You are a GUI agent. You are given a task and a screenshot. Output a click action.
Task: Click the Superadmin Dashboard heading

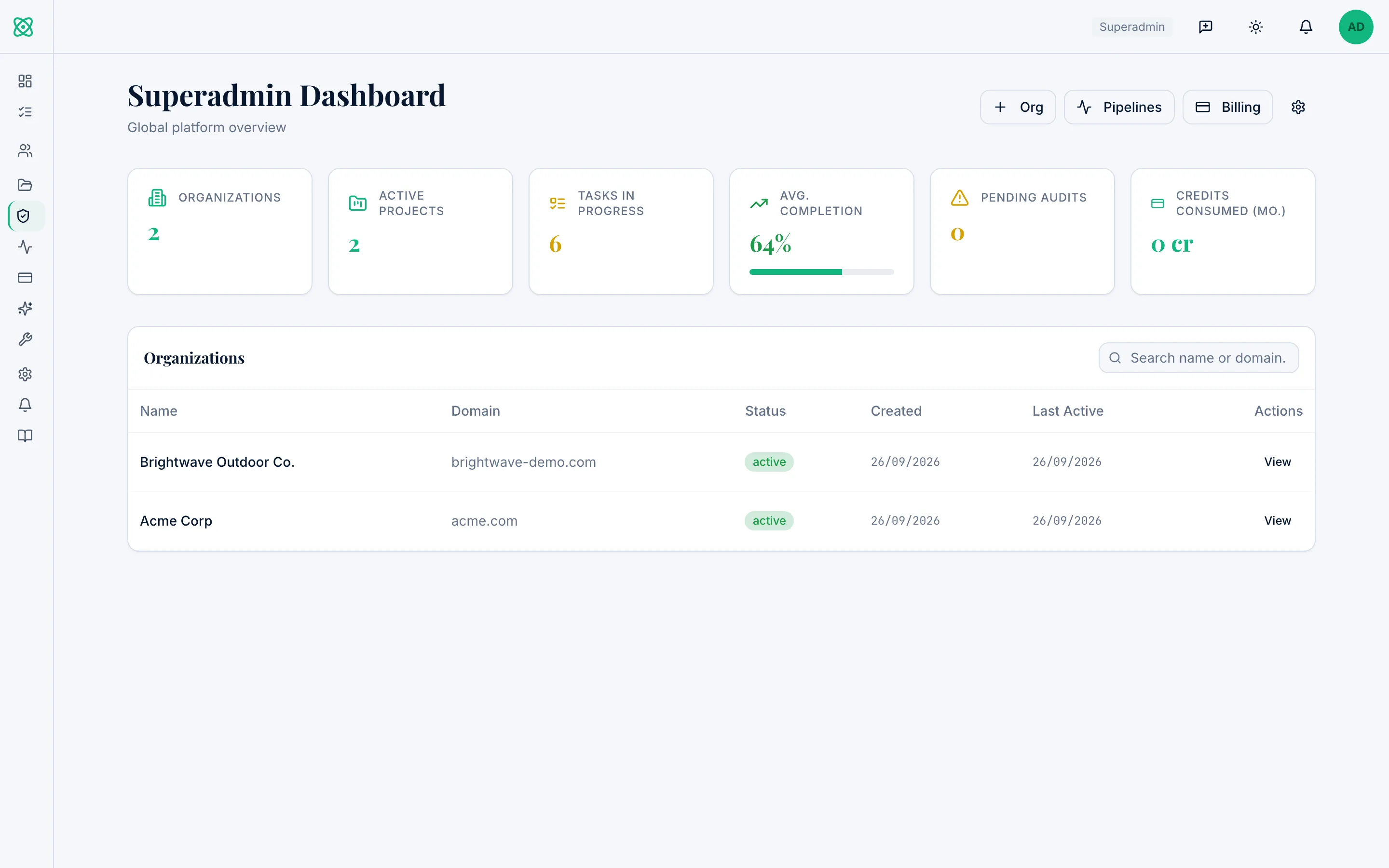[x=286, y=95]
